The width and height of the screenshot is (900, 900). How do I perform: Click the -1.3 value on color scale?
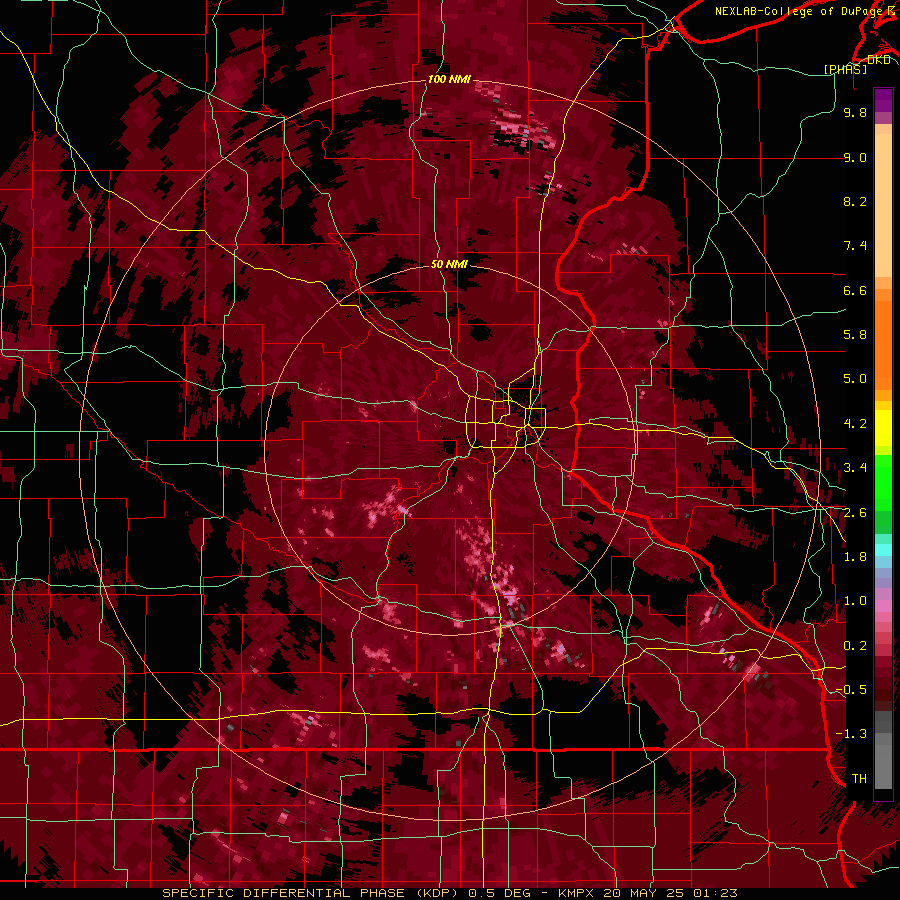tap(852, 734)
